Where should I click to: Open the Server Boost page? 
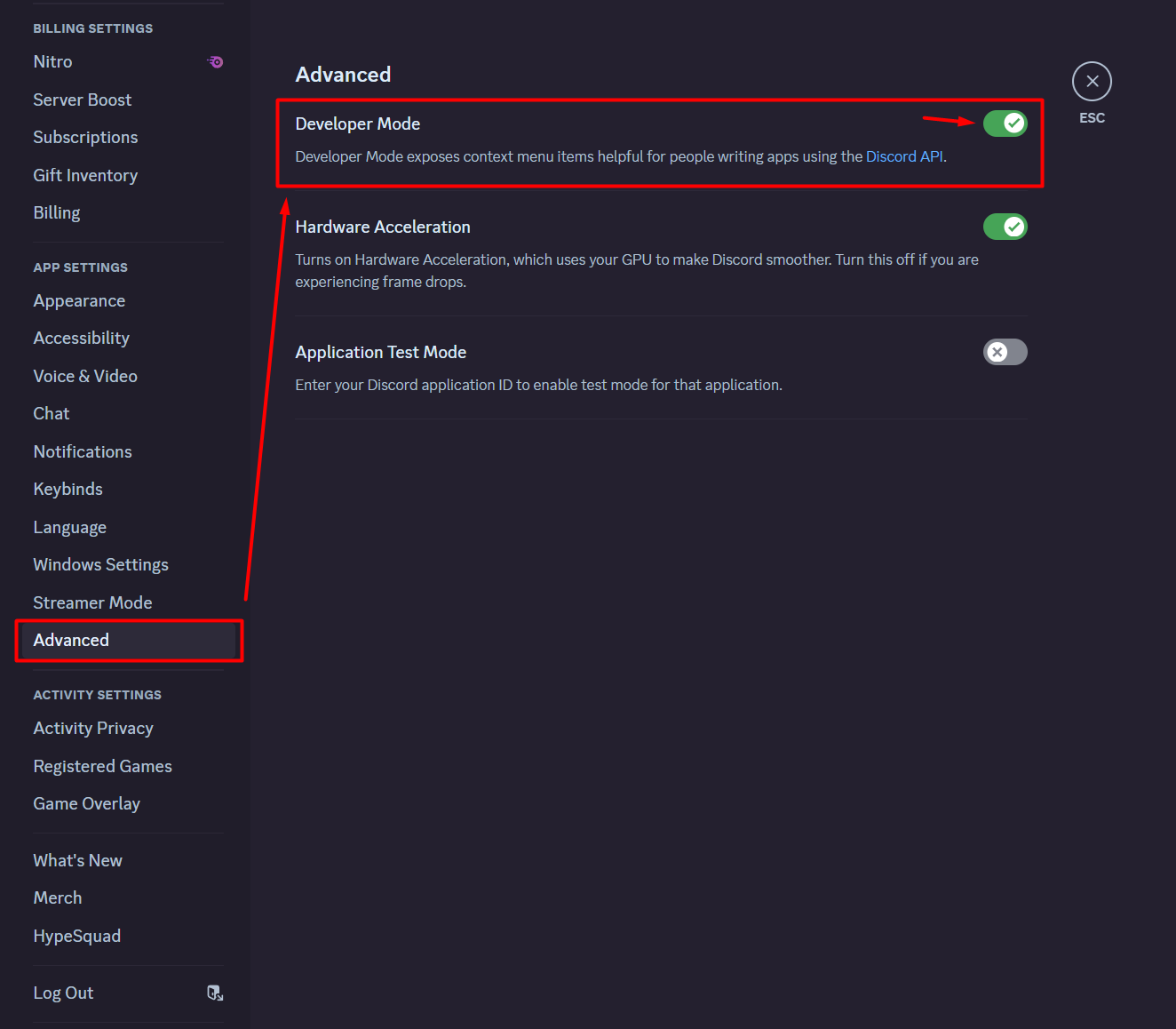[82, 100]
